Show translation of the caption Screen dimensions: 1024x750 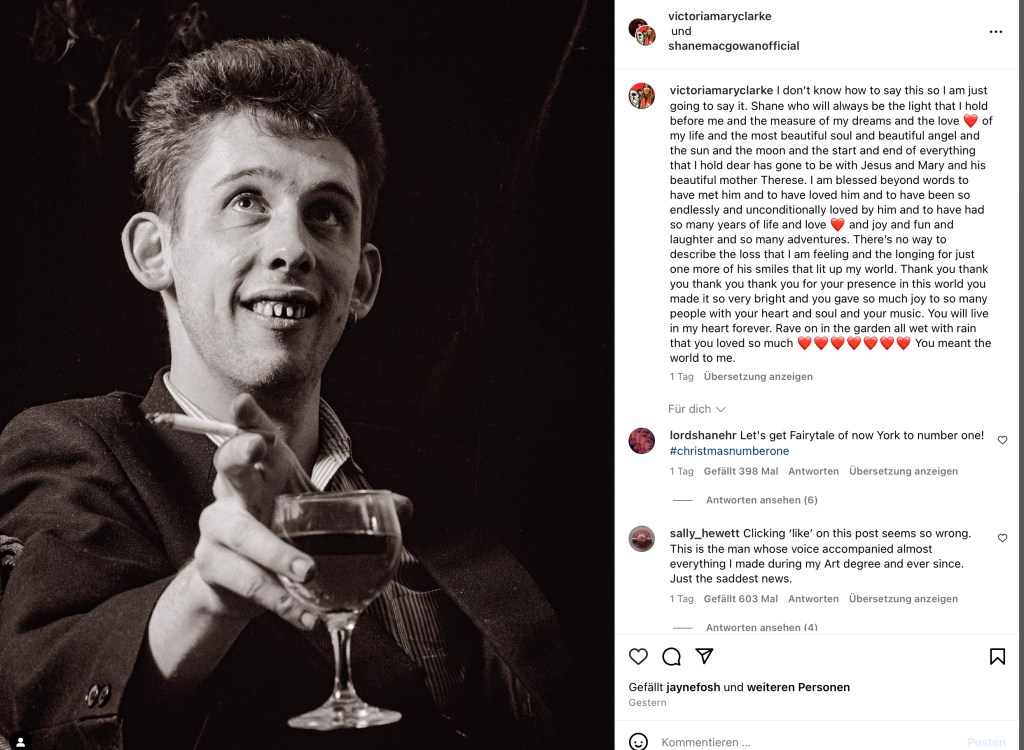coord(757,377)
